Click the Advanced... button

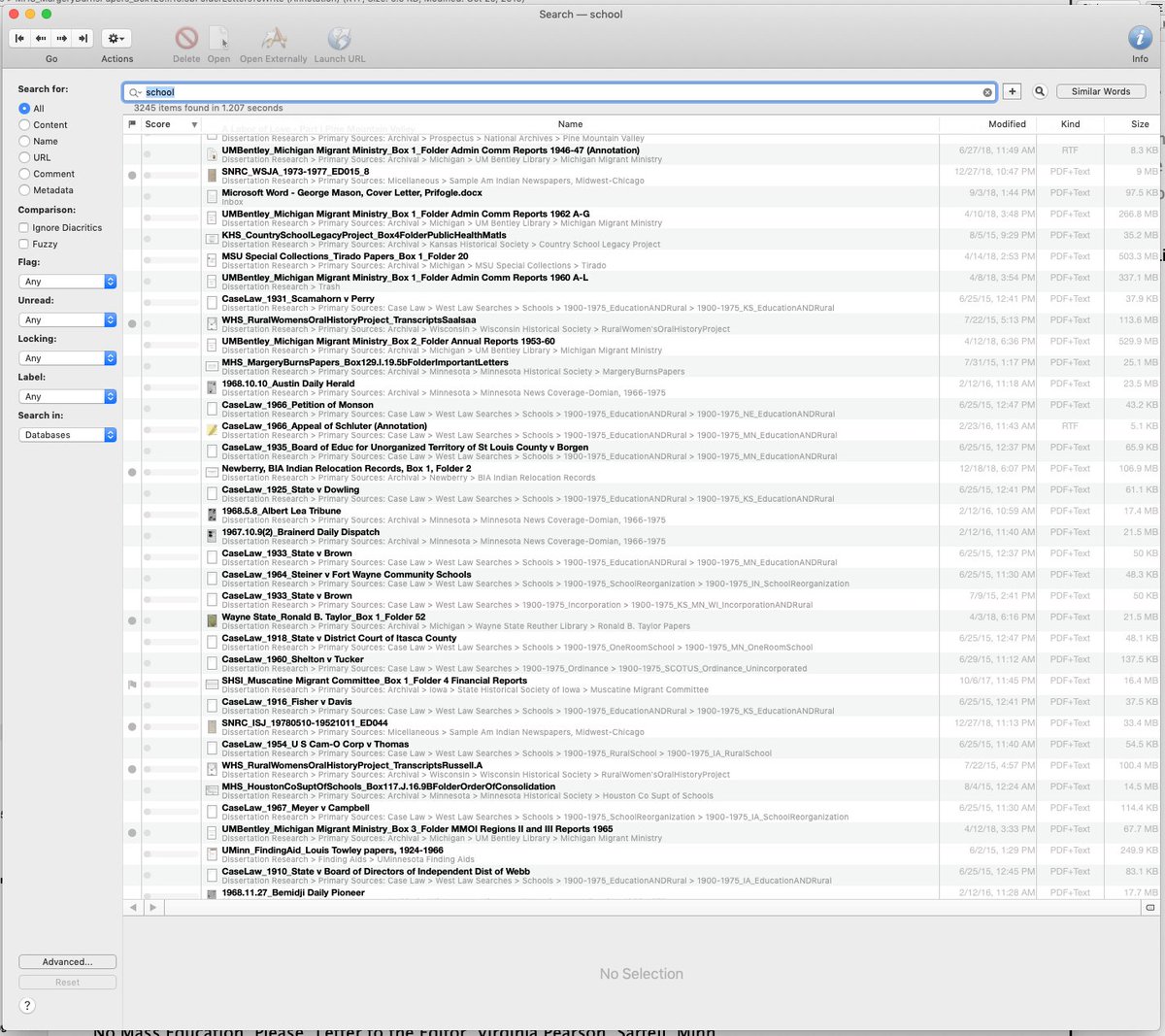click(68, 962)
